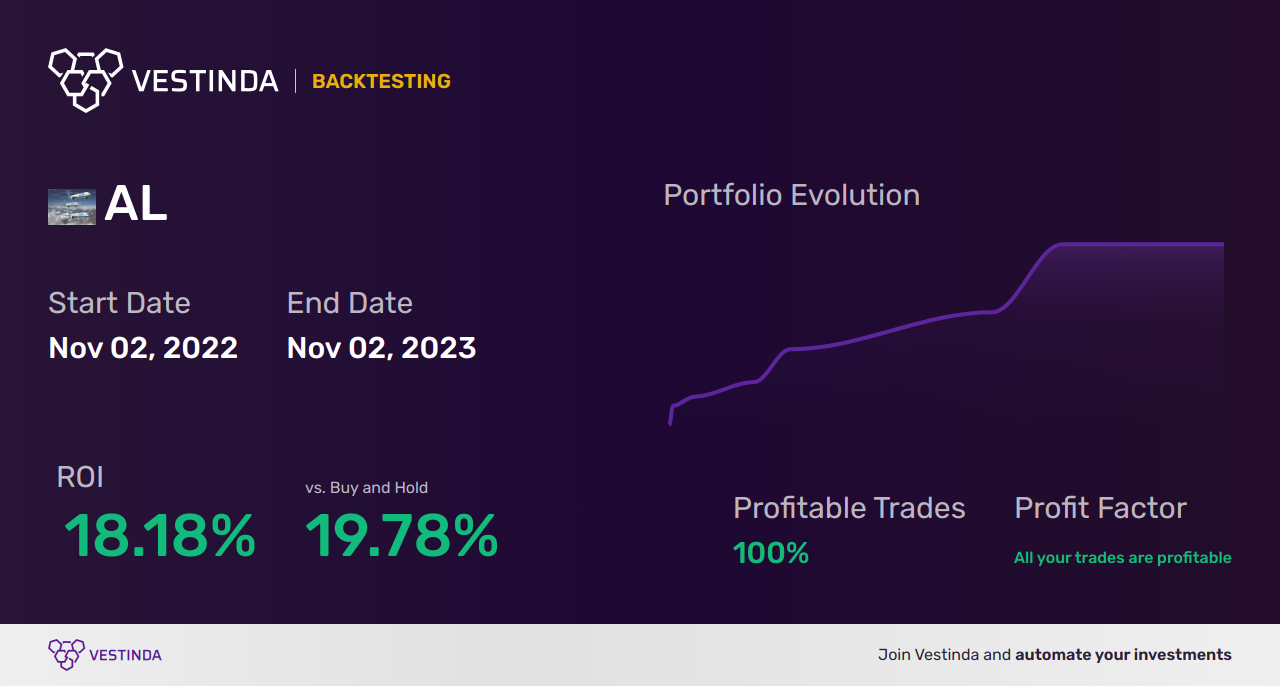Screen dimensions: 1280x686
Task: Click the Profitable Trades 100% value
Action: 771,553
